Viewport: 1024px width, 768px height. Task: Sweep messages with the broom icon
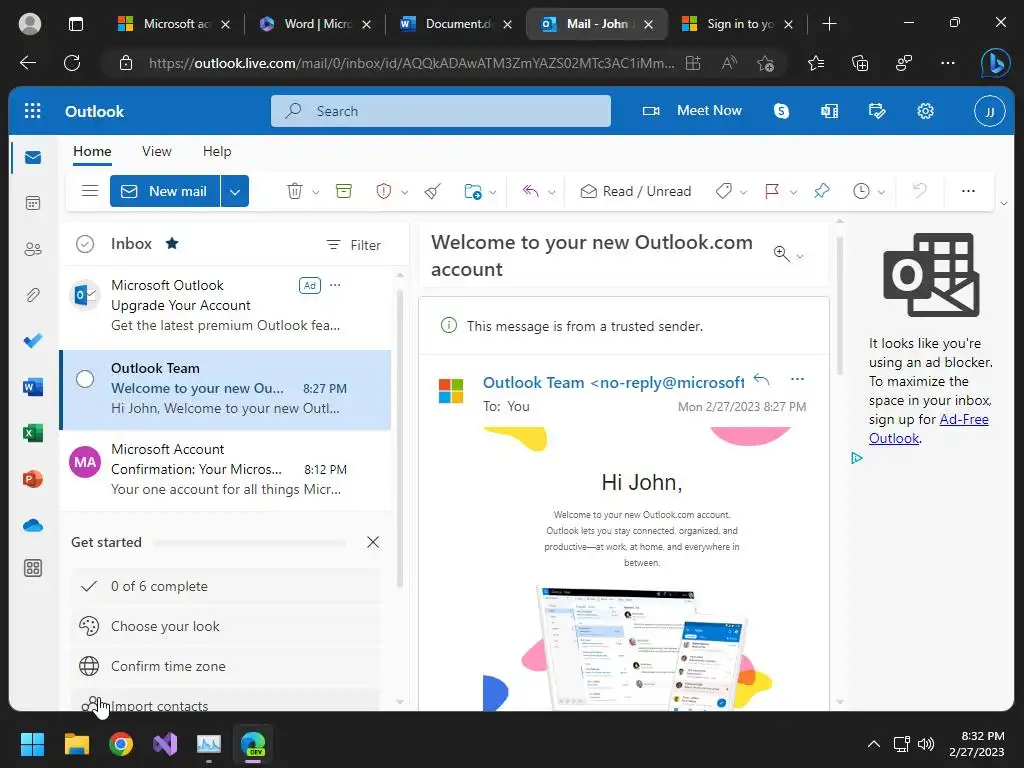point(432,191)
